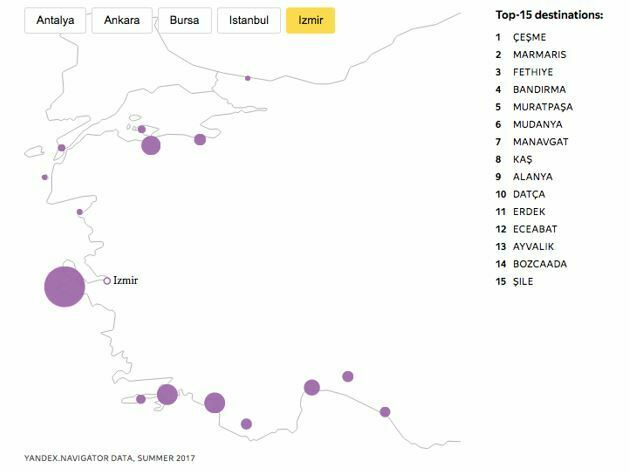Click the largest purple bubble west of Izmir
Viewport: 630px width, 473px height.
pos(65,286)
